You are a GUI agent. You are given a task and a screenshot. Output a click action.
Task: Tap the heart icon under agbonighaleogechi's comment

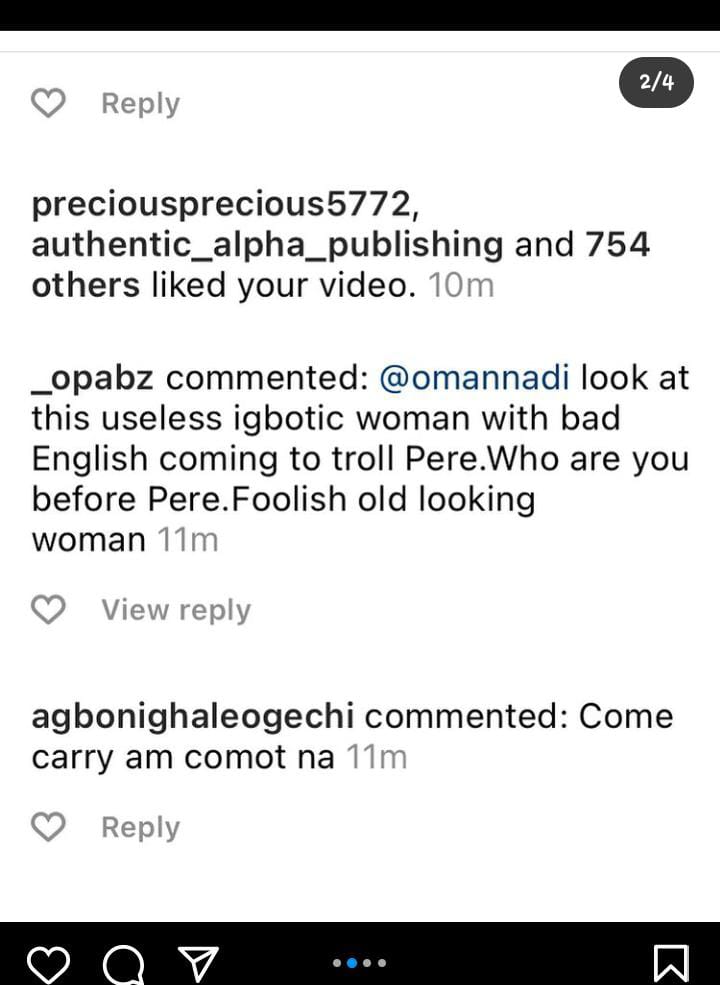(48, 827)
